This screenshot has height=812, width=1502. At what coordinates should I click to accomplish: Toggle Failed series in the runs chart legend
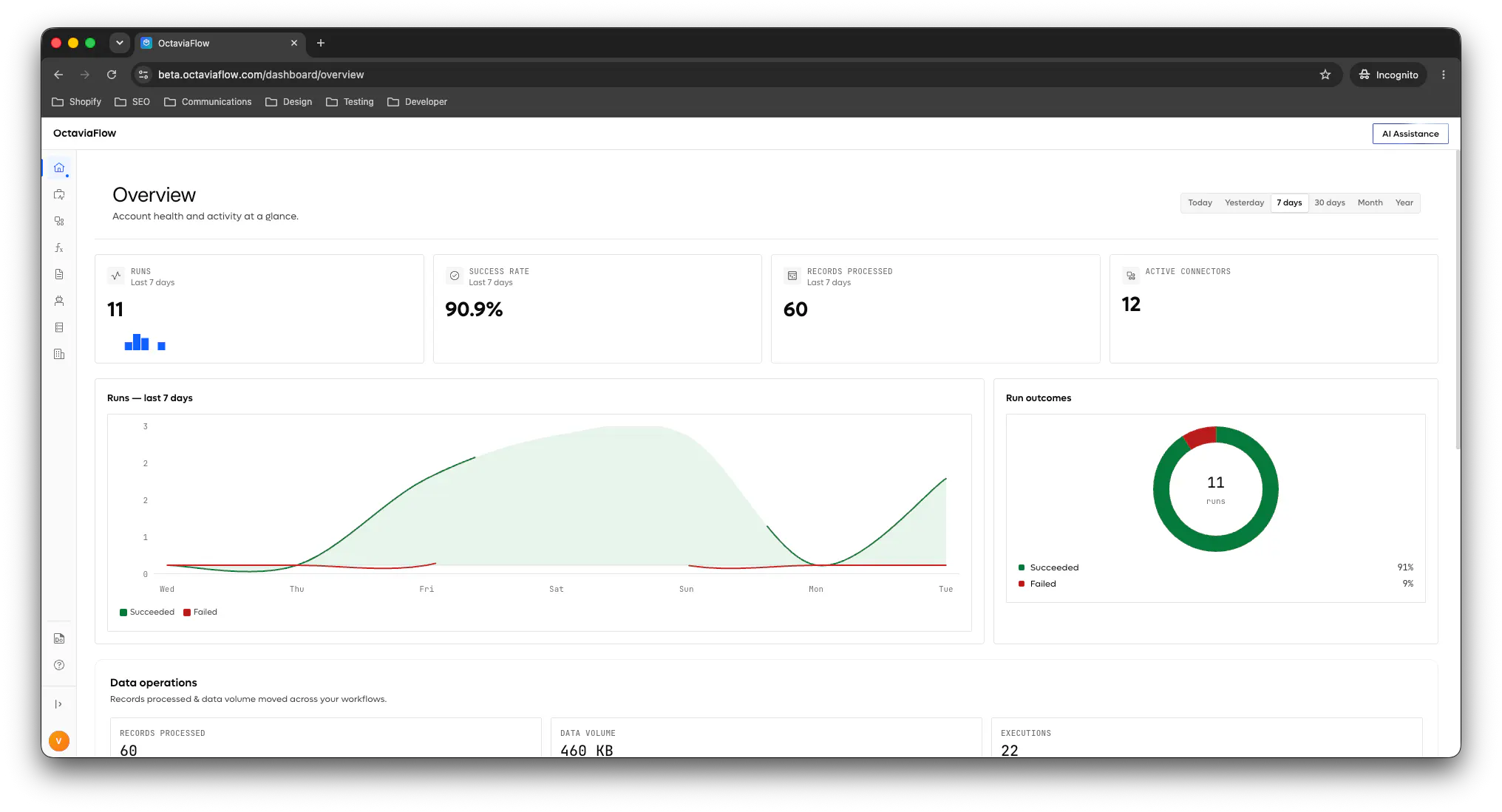(x=200, y=612)
